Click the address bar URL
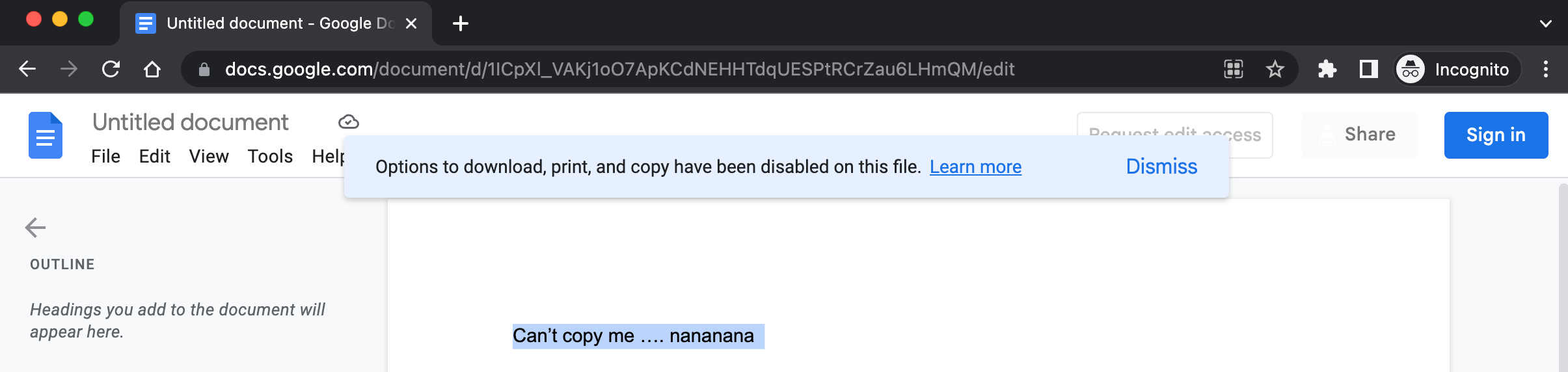Viewport: 1568px width, 372px height. coord(619,69)
